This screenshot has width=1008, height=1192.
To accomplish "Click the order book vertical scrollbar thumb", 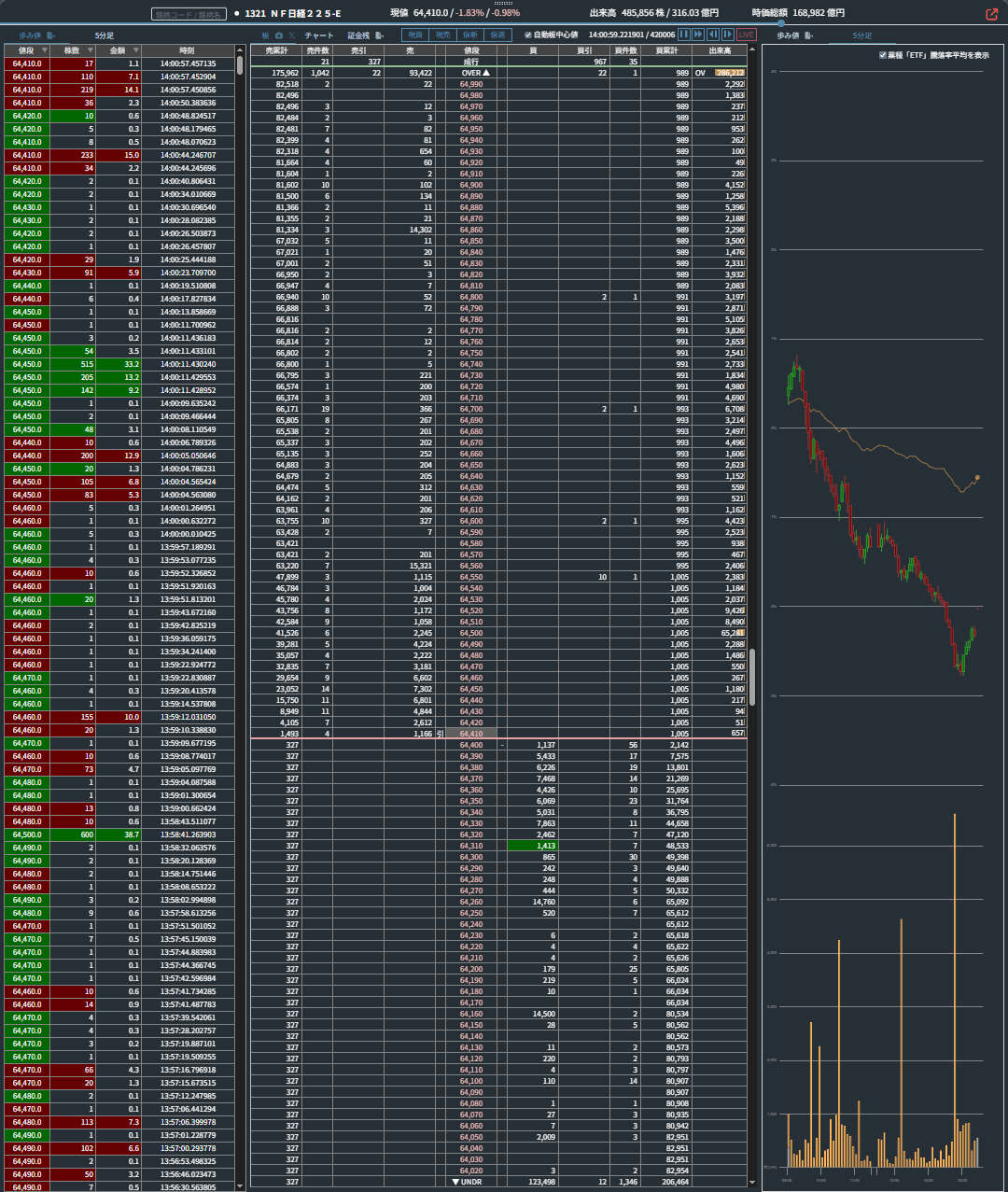I will click(752, 677).
